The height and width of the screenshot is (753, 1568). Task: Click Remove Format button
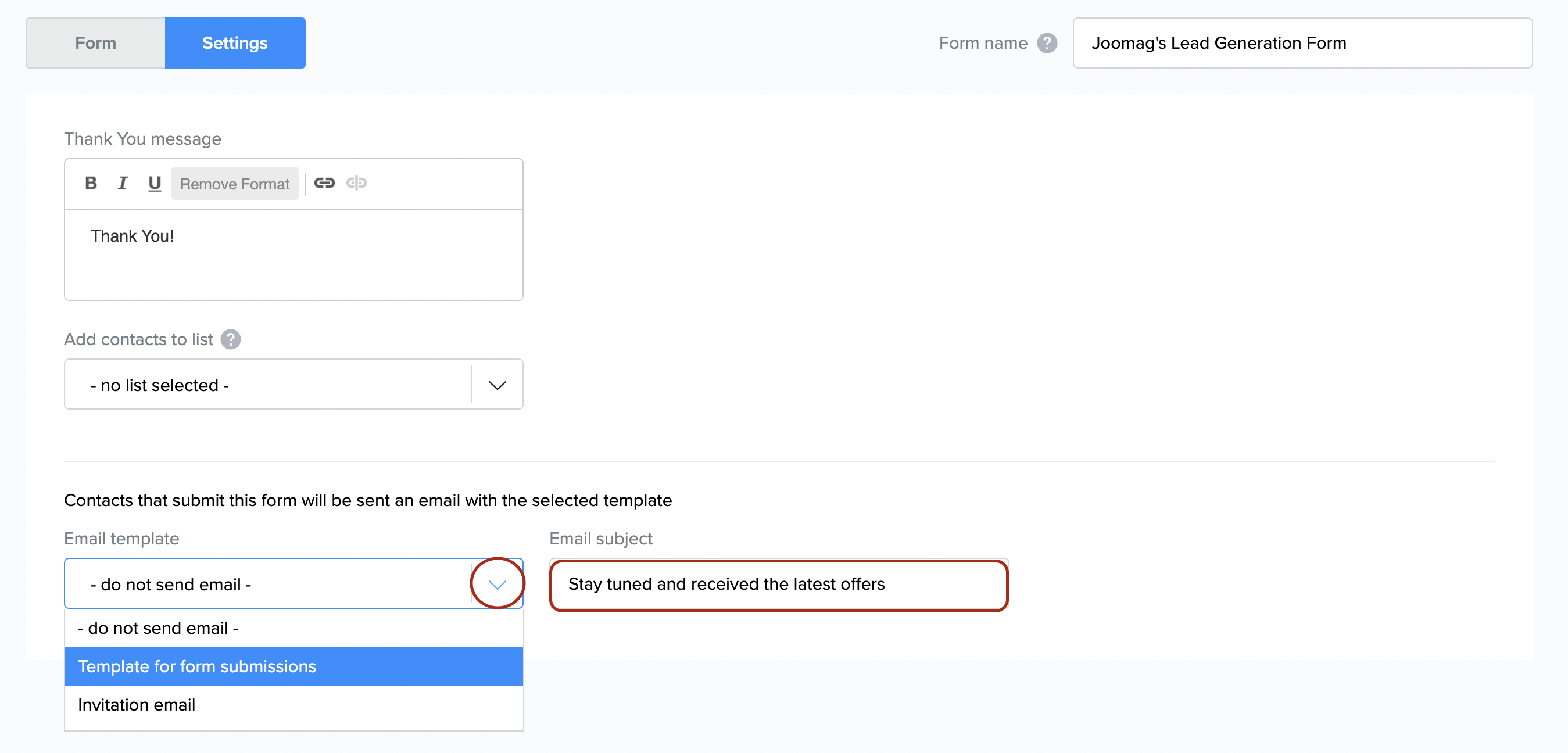(234, 183)
